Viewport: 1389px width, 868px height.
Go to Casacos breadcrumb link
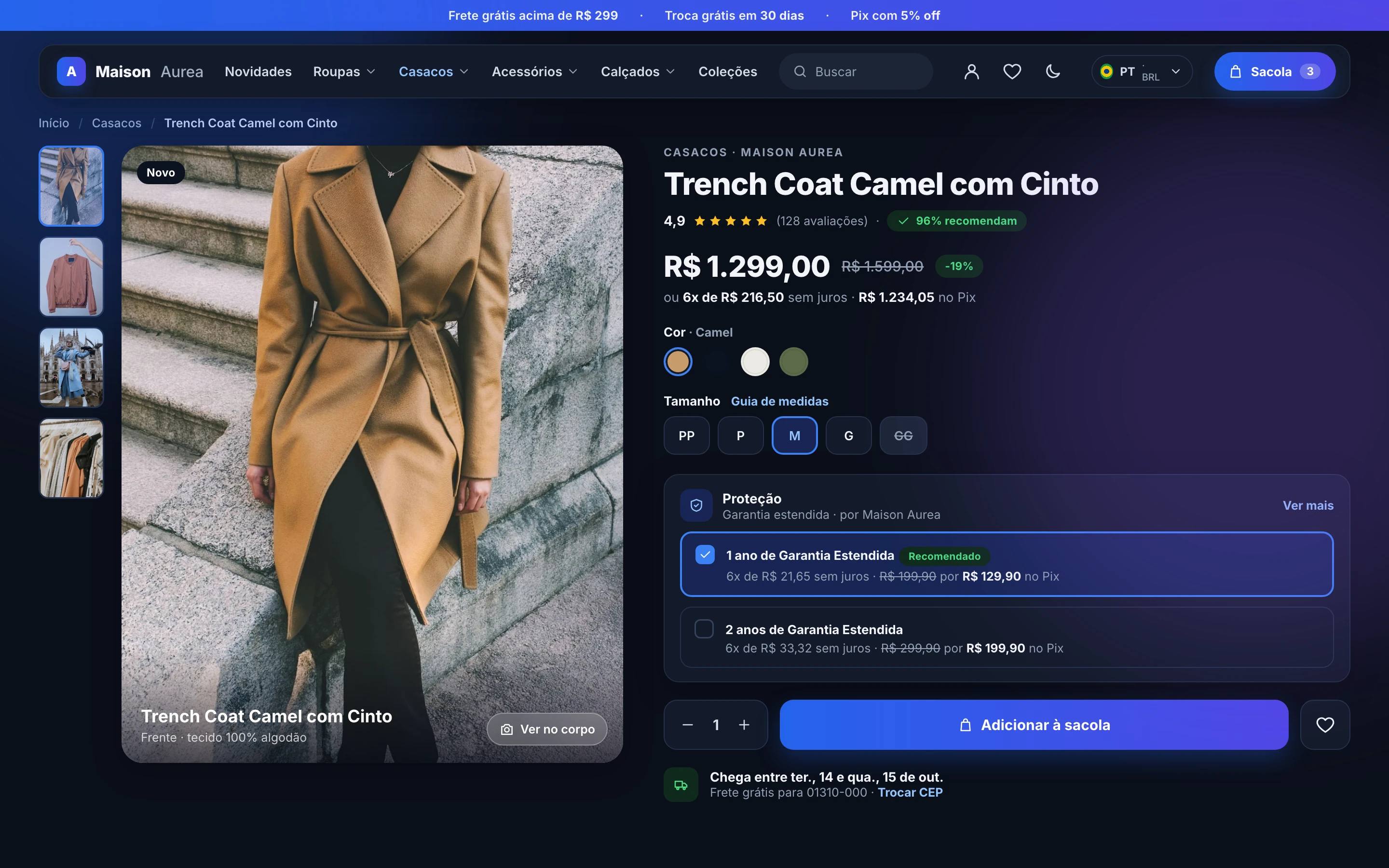click(x=117, y=123)
